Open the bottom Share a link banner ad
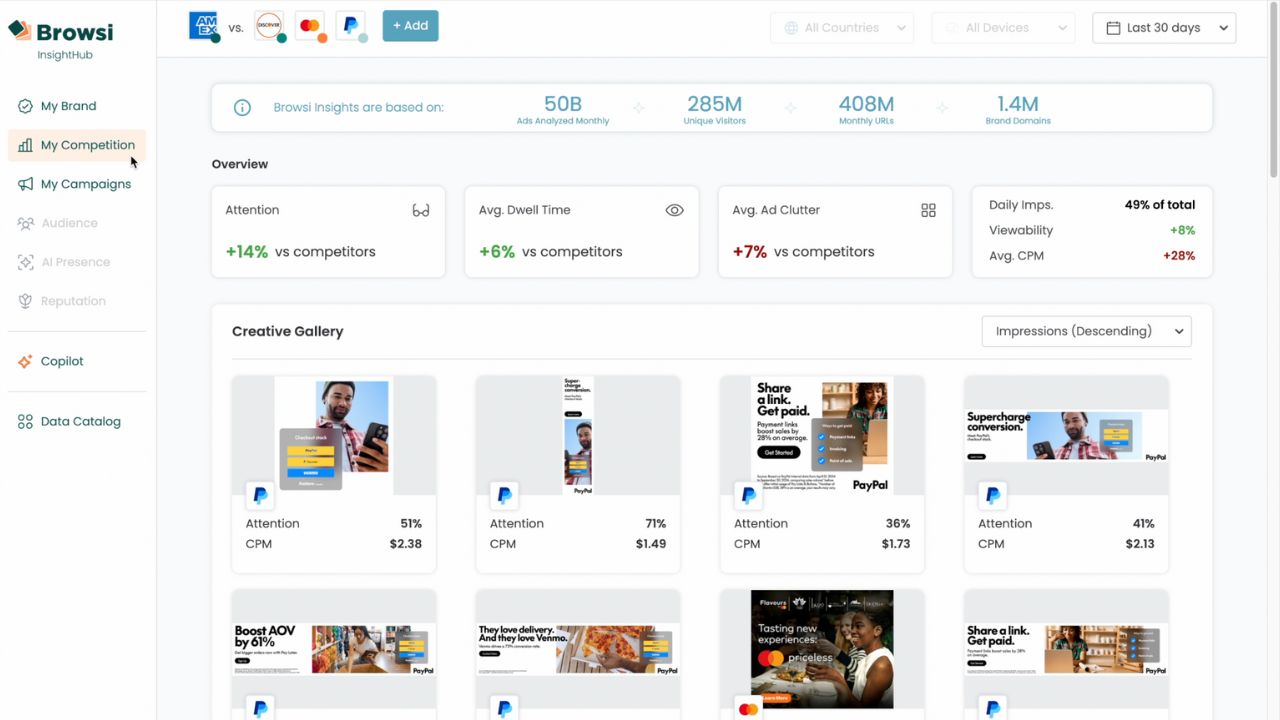This screenshot has width=1280, height=720. coord(1066,649)
